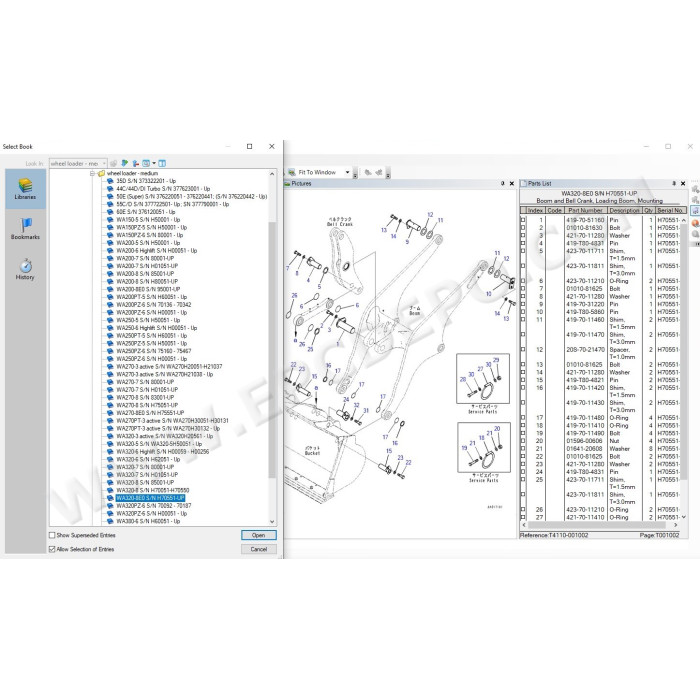Image resolution: width=700 pixels, height=700 pixels.
Task: Select WA320PZ-6 S/N 70092 - 70187
Action: coord(154,506)
